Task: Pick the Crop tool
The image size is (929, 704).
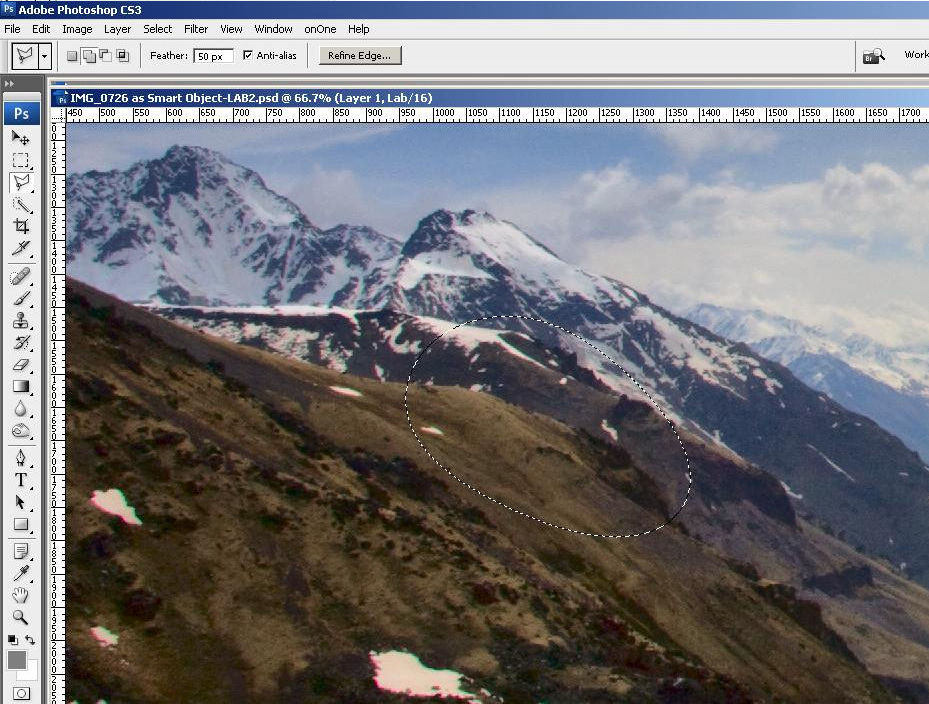Action: click(20, 227)
